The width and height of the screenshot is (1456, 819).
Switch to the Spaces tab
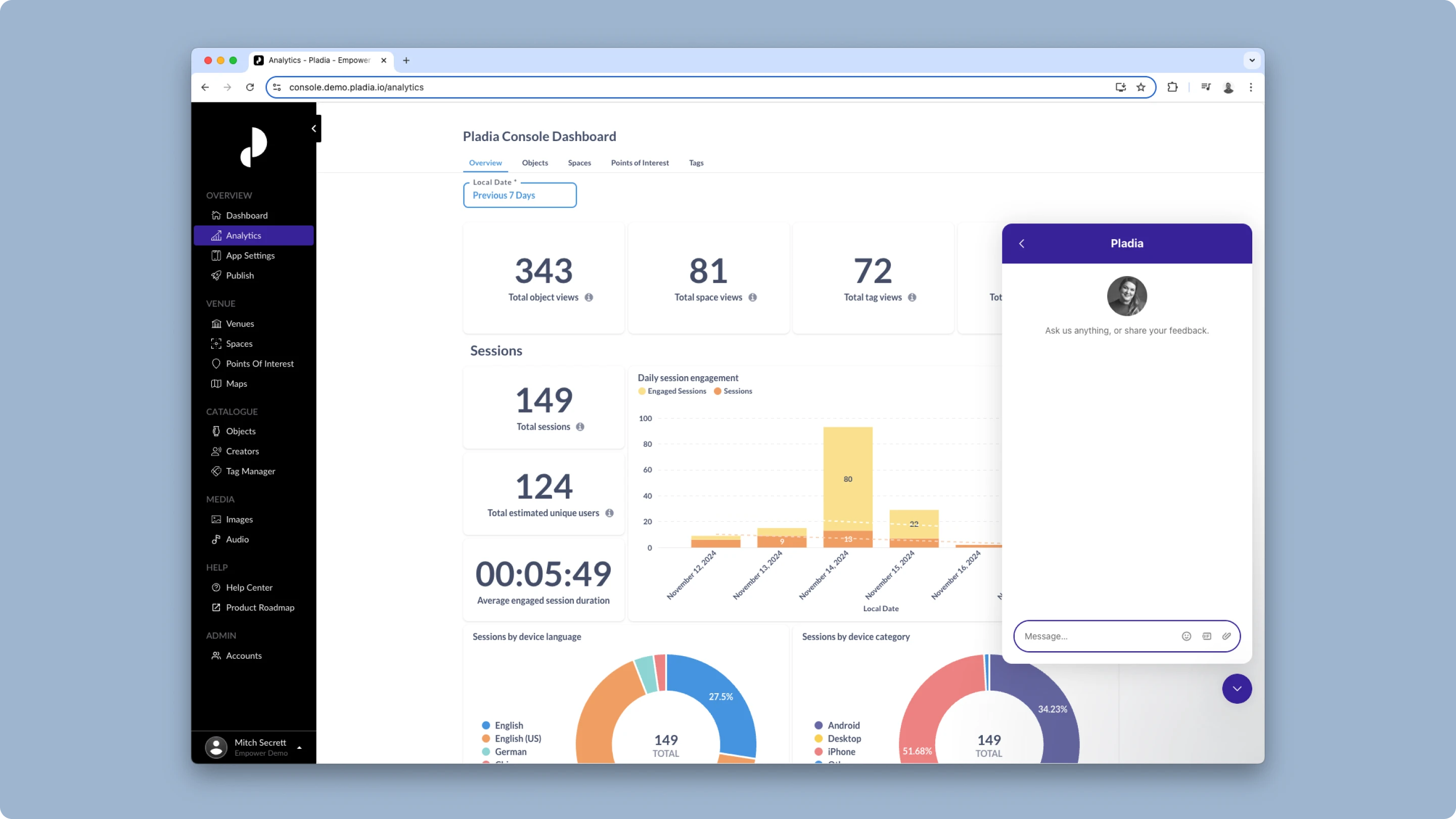(579, 163)
